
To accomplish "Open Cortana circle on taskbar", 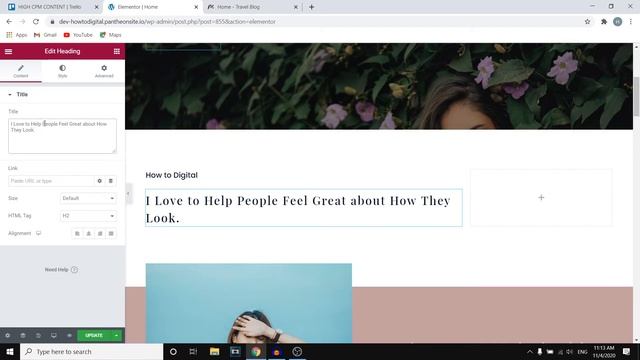I will (173, 351).
